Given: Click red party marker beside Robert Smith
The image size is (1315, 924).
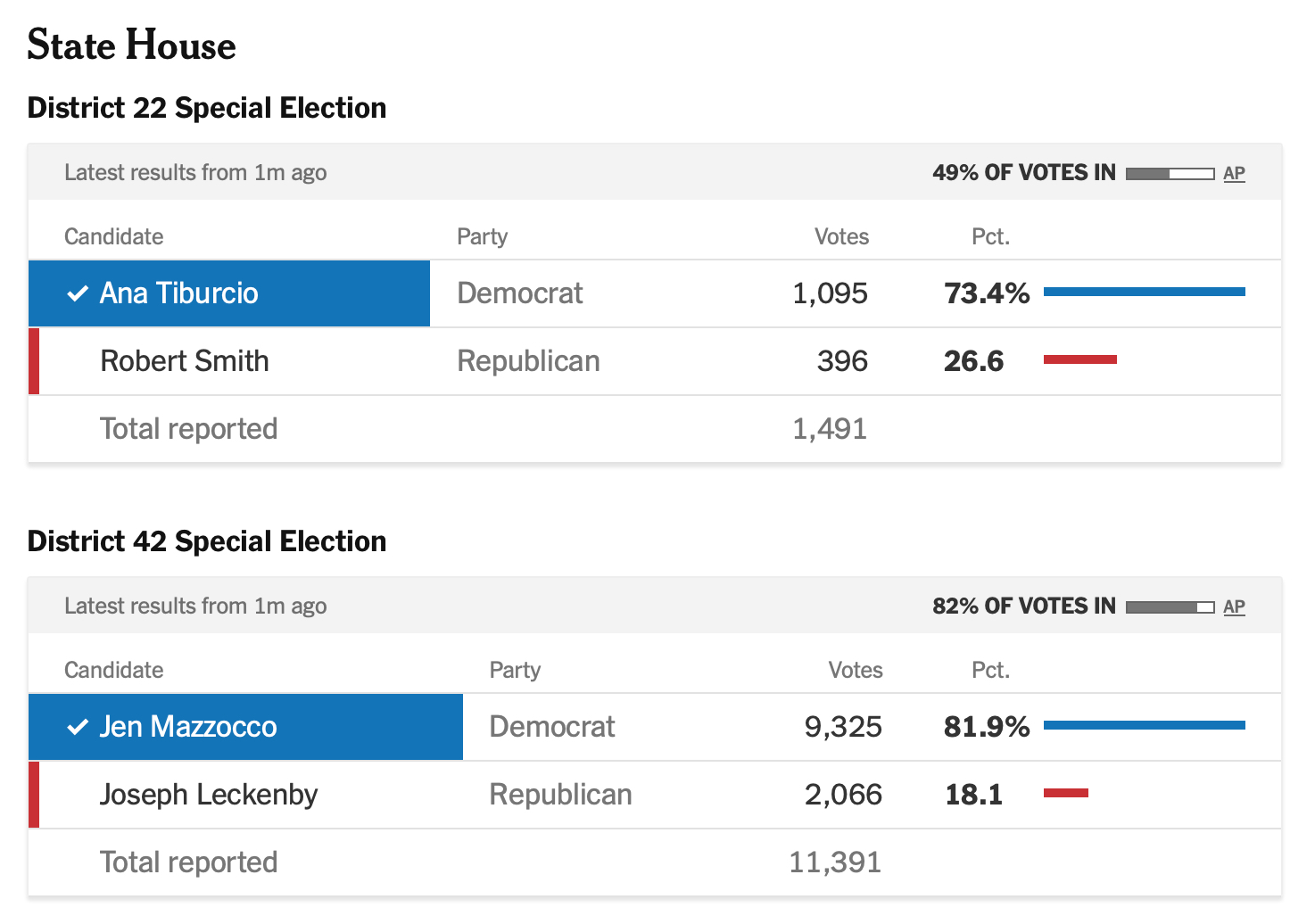Looking at the screenshot, I should (x=34, y=361).
